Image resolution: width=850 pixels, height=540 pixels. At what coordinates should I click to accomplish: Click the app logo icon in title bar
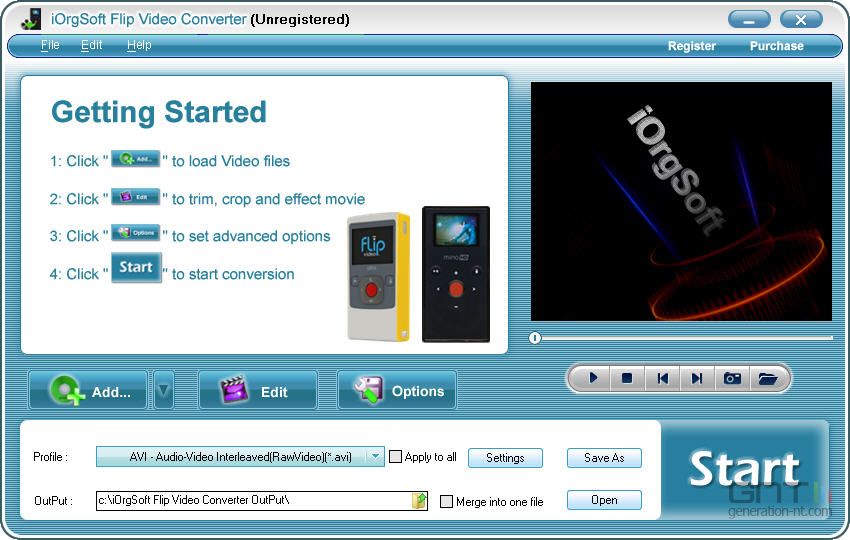coord(31,19)
